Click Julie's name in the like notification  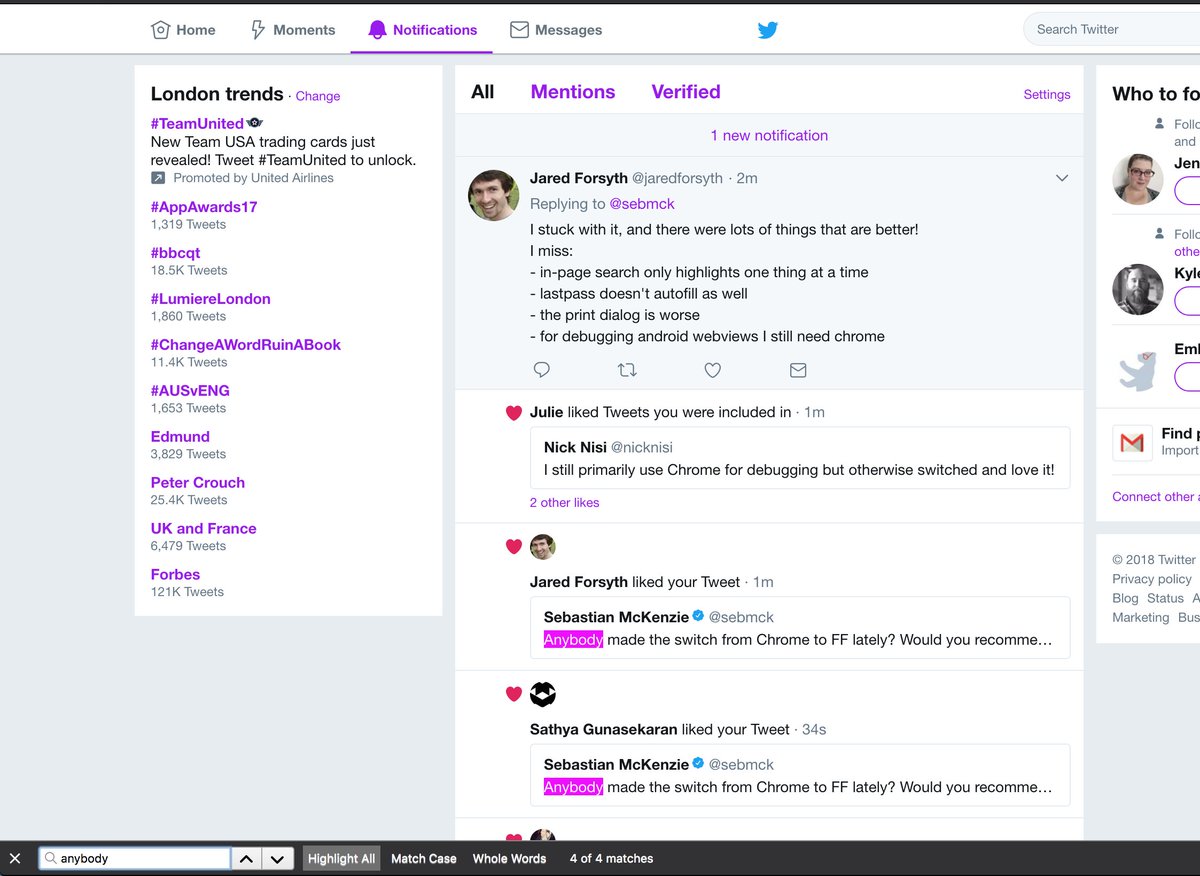546,412
